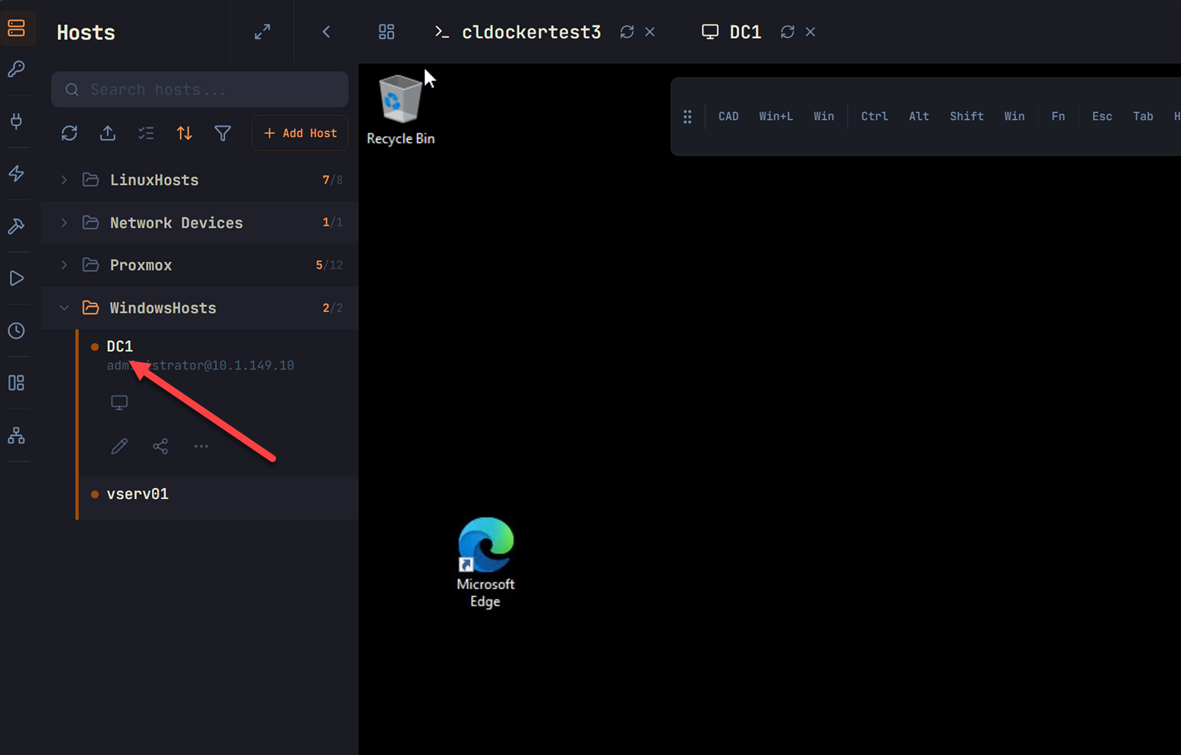
Task: Open the keys icon in the left sidebar
Action: click(16, 69)
